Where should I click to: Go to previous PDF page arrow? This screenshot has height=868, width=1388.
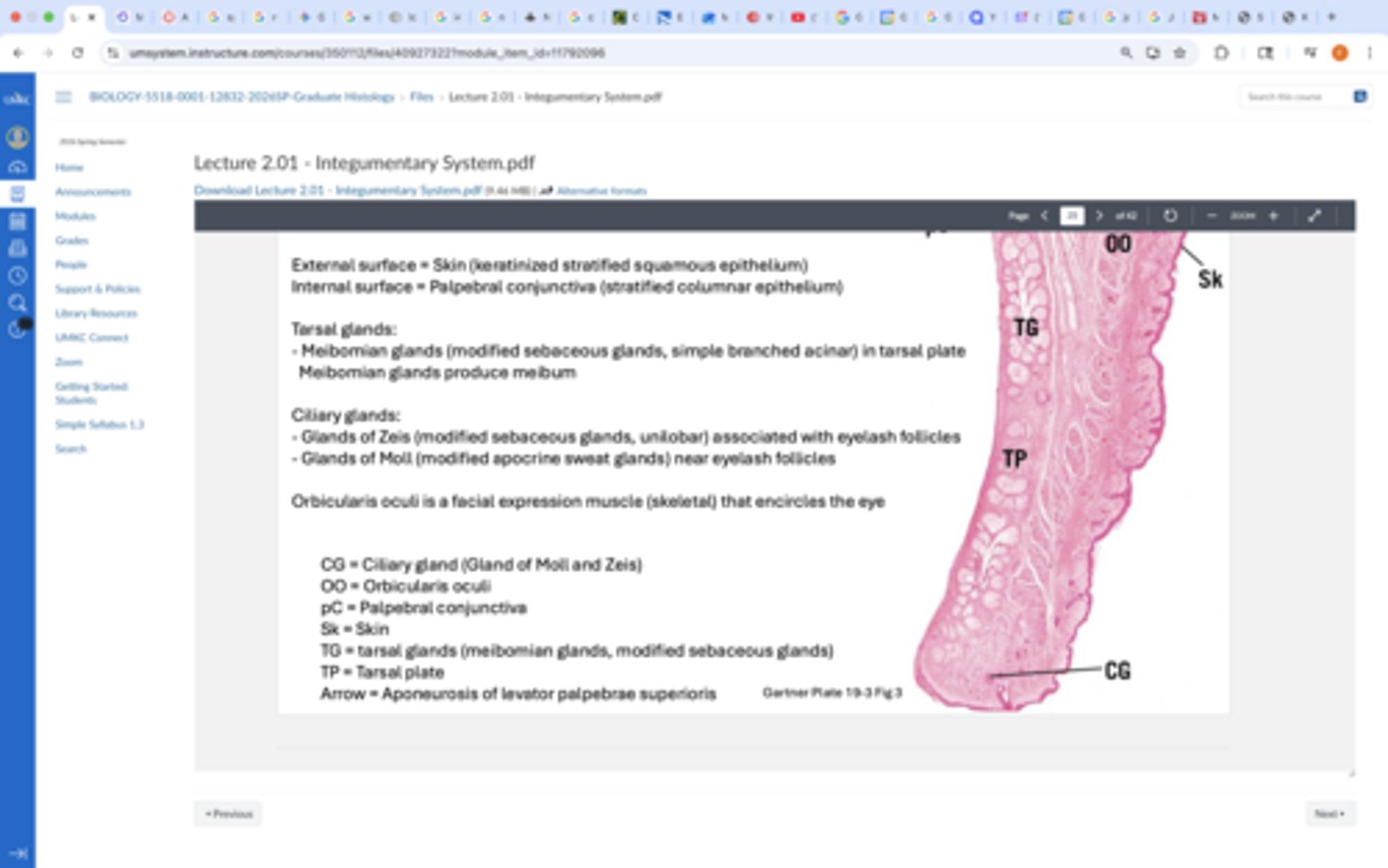[1045, 216]
